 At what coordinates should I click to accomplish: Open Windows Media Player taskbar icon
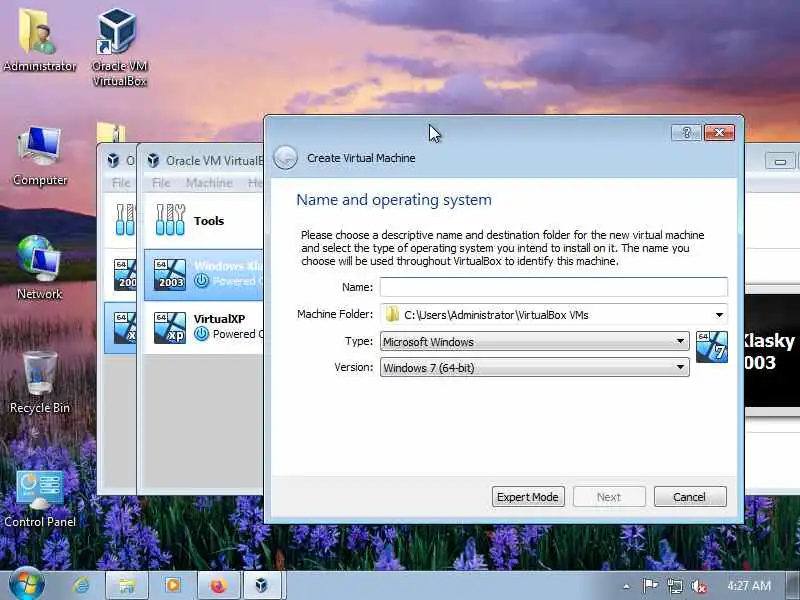pos(172,585)
